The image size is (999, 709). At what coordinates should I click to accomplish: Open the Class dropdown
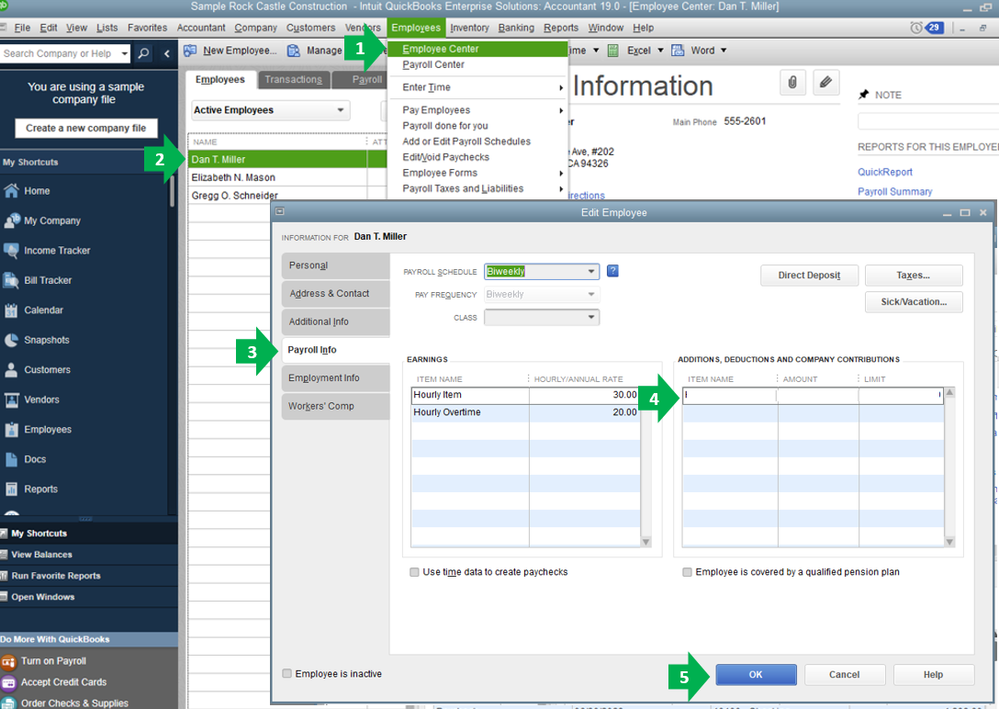click(x=542, y=317)
